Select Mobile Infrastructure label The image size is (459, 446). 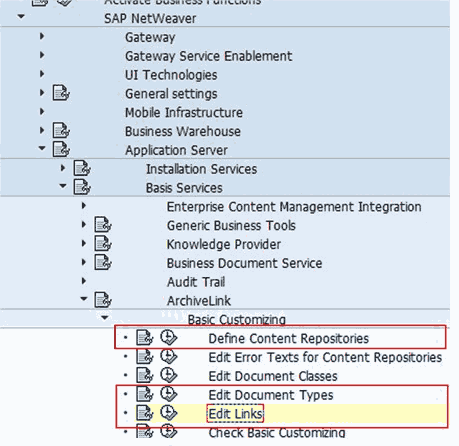point(184,113)
